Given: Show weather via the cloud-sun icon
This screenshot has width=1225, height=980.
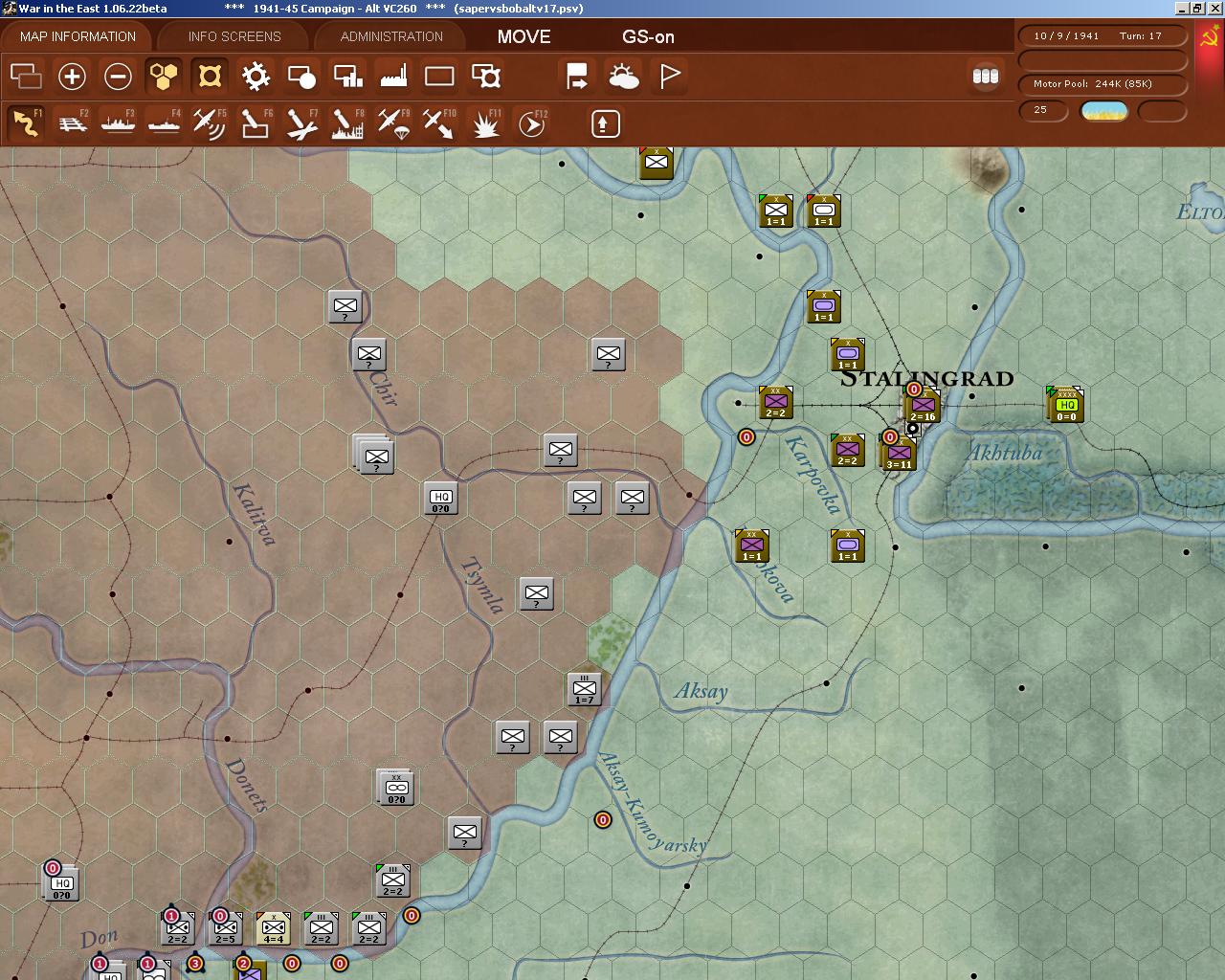Looking at the screenshot, I should tap(623, 76).
